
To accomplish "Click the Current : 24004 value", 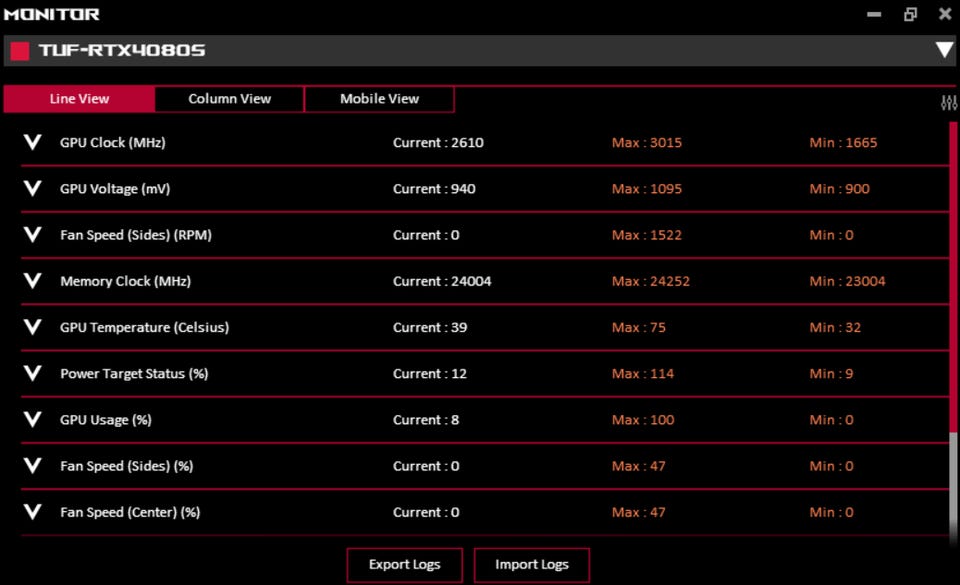I will coord(442,281).
